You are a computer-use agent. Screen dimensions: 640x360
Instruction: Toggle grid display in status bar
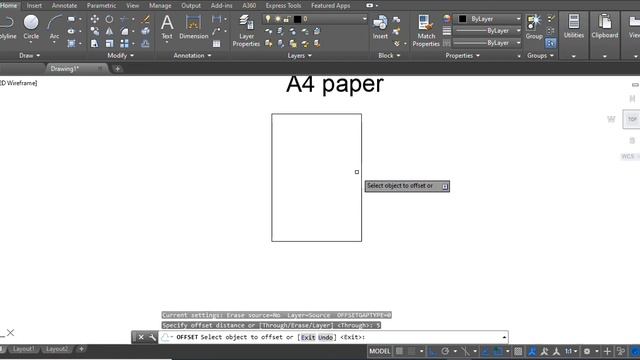tap(399, 351)
